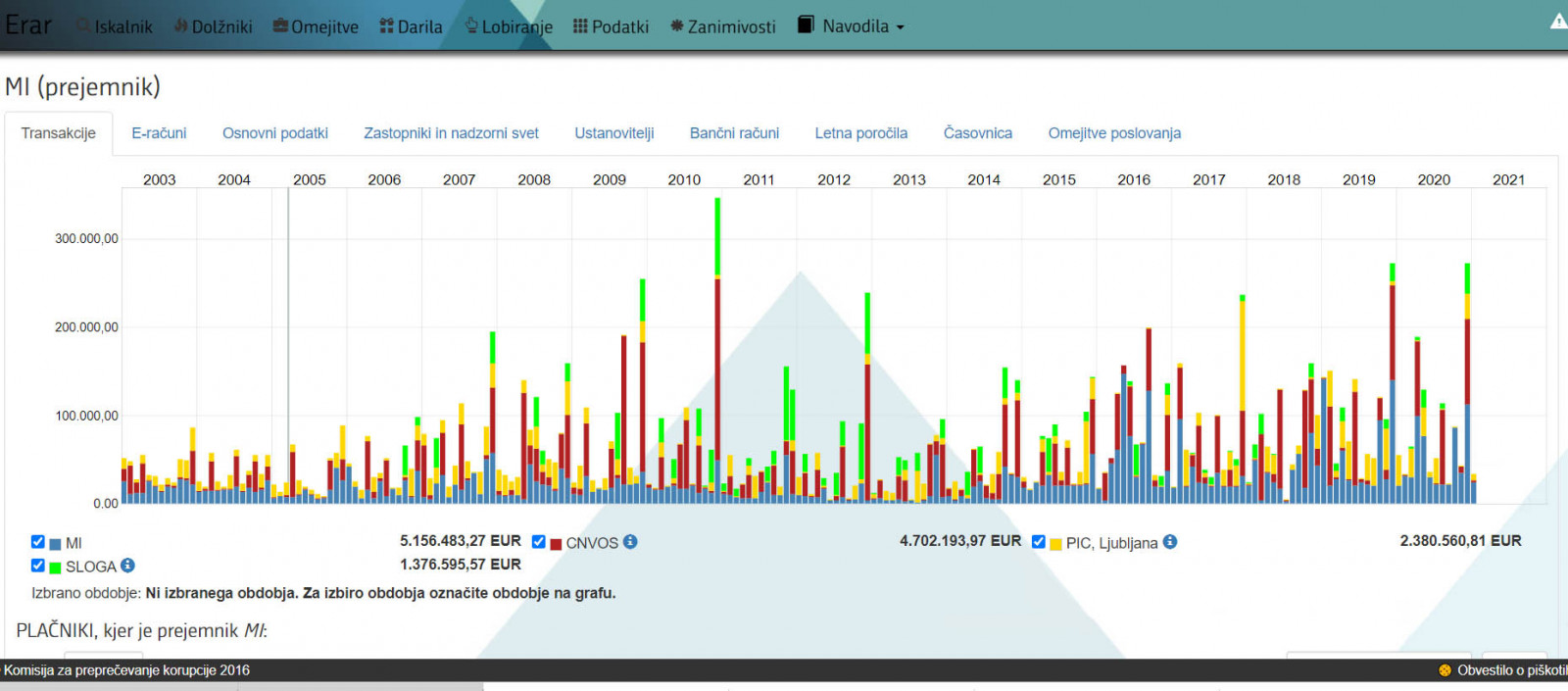Go to Erar home logo link
The width and height of the screenshot is (1568, 691).
(x=28, y=25)
